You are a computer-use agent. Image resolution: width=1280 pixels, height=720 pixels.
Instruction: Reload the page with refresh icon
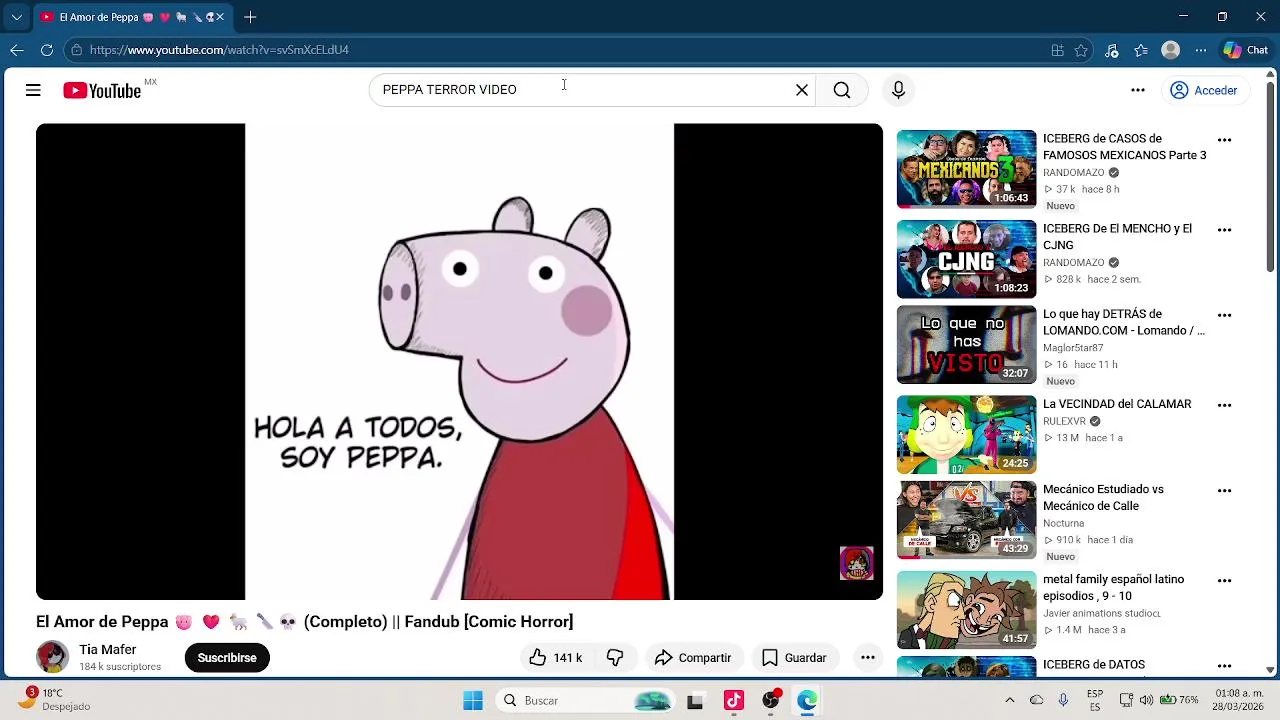47,50
